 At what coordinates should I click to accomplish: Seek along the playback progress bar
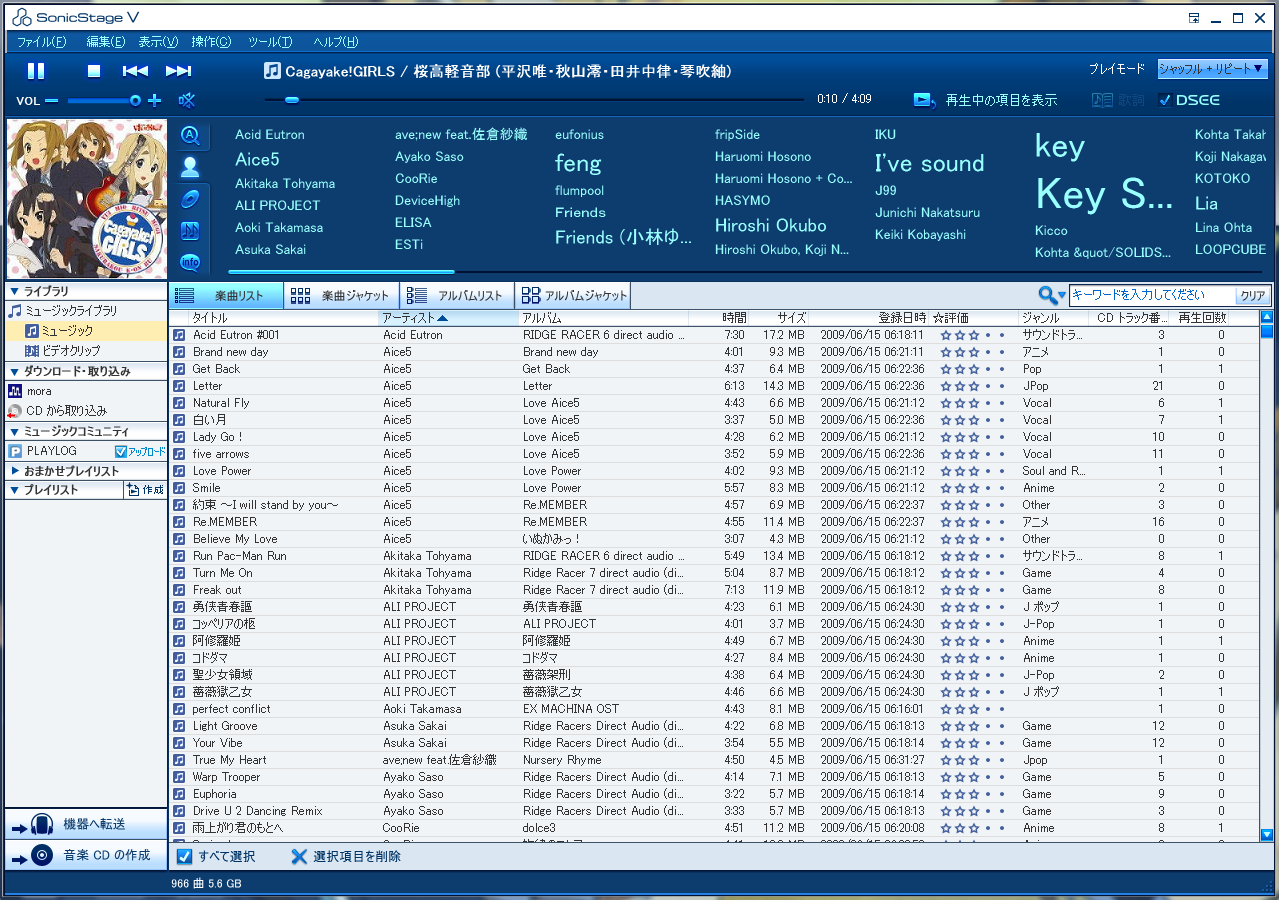click(534, 100)
